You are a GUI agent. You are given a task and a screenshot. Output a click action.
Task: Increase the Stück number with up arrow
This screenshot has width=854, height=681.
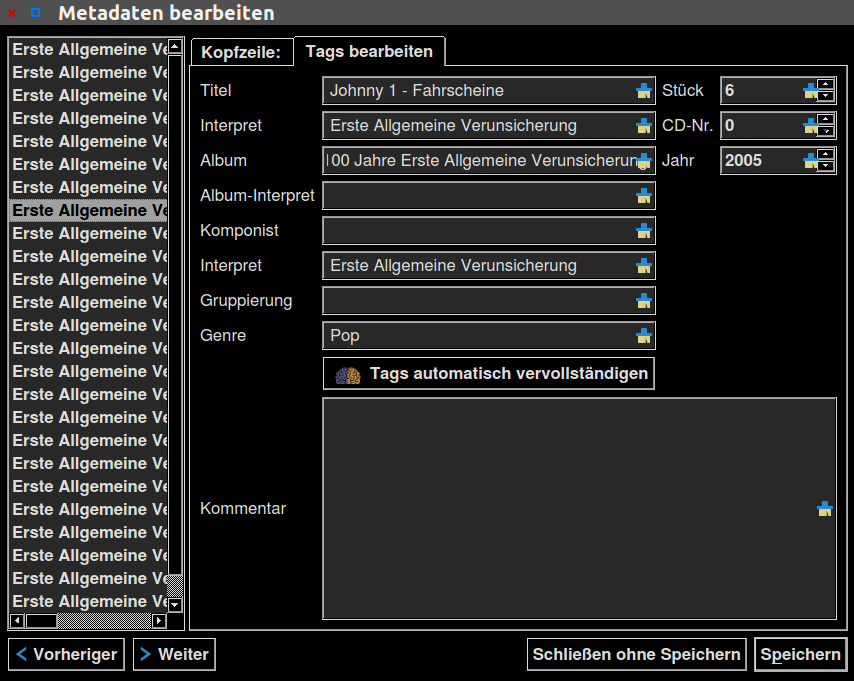pos(825,85)
